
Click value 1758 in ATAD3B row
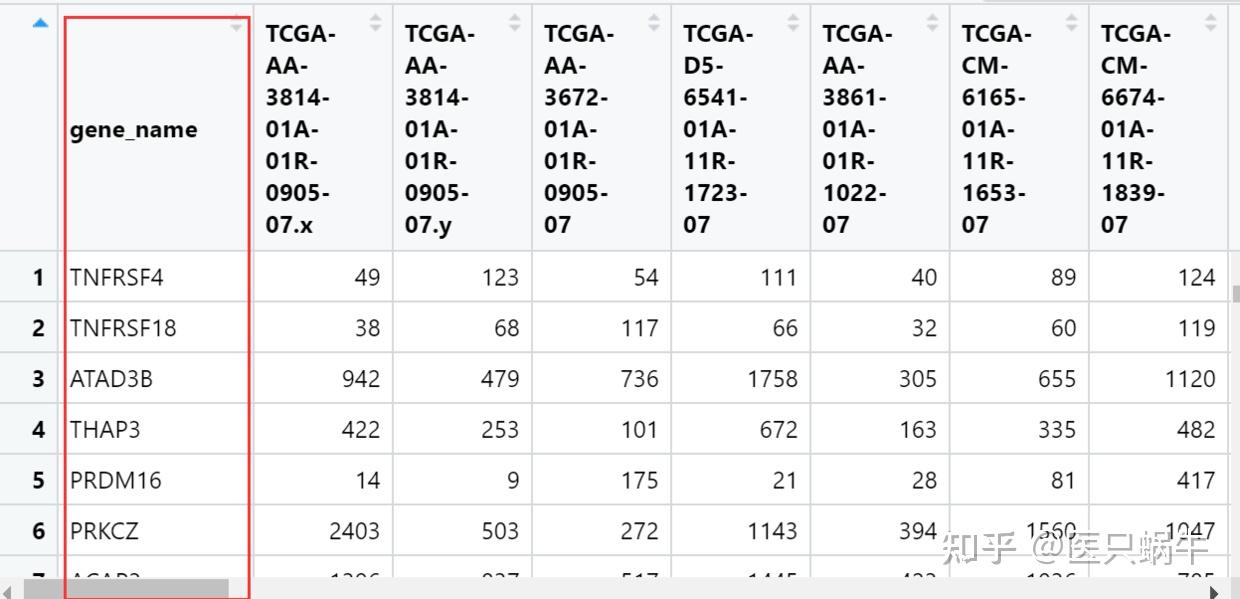(772, 379)
